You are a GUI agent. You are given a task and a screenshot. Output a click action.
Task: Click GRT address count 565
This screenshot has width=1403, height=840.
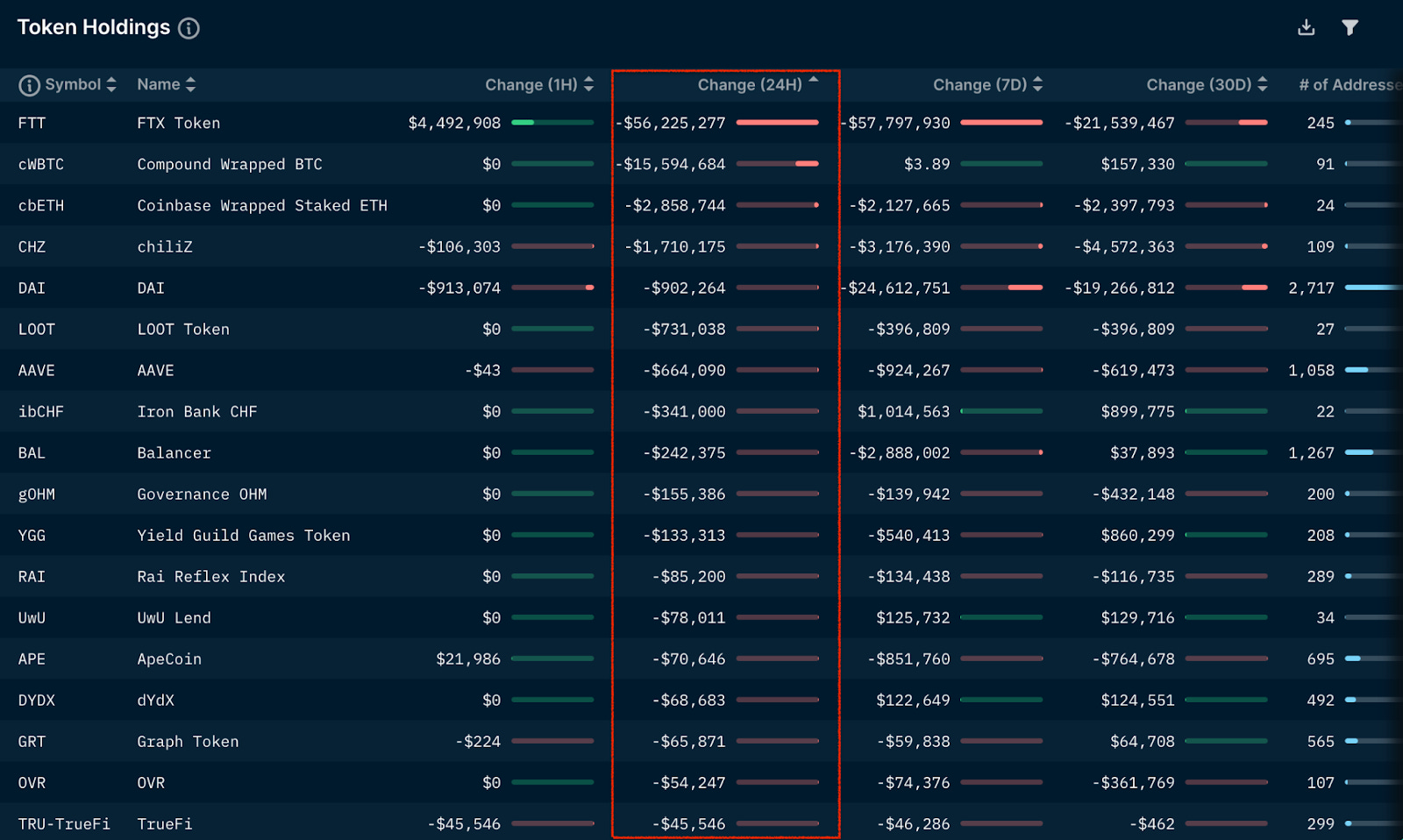click(1321, 741)
